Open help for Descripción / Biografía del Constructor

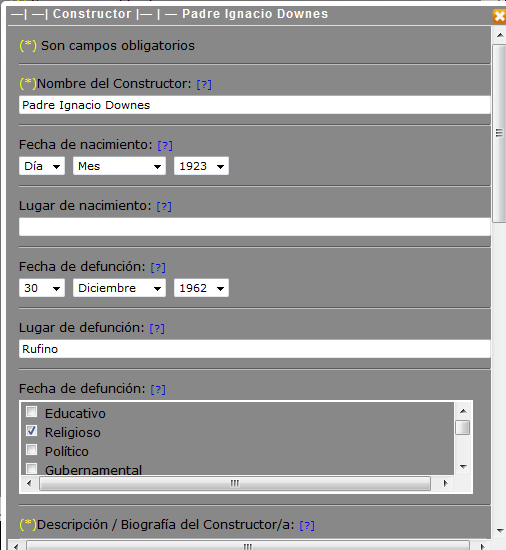(307, 525)
